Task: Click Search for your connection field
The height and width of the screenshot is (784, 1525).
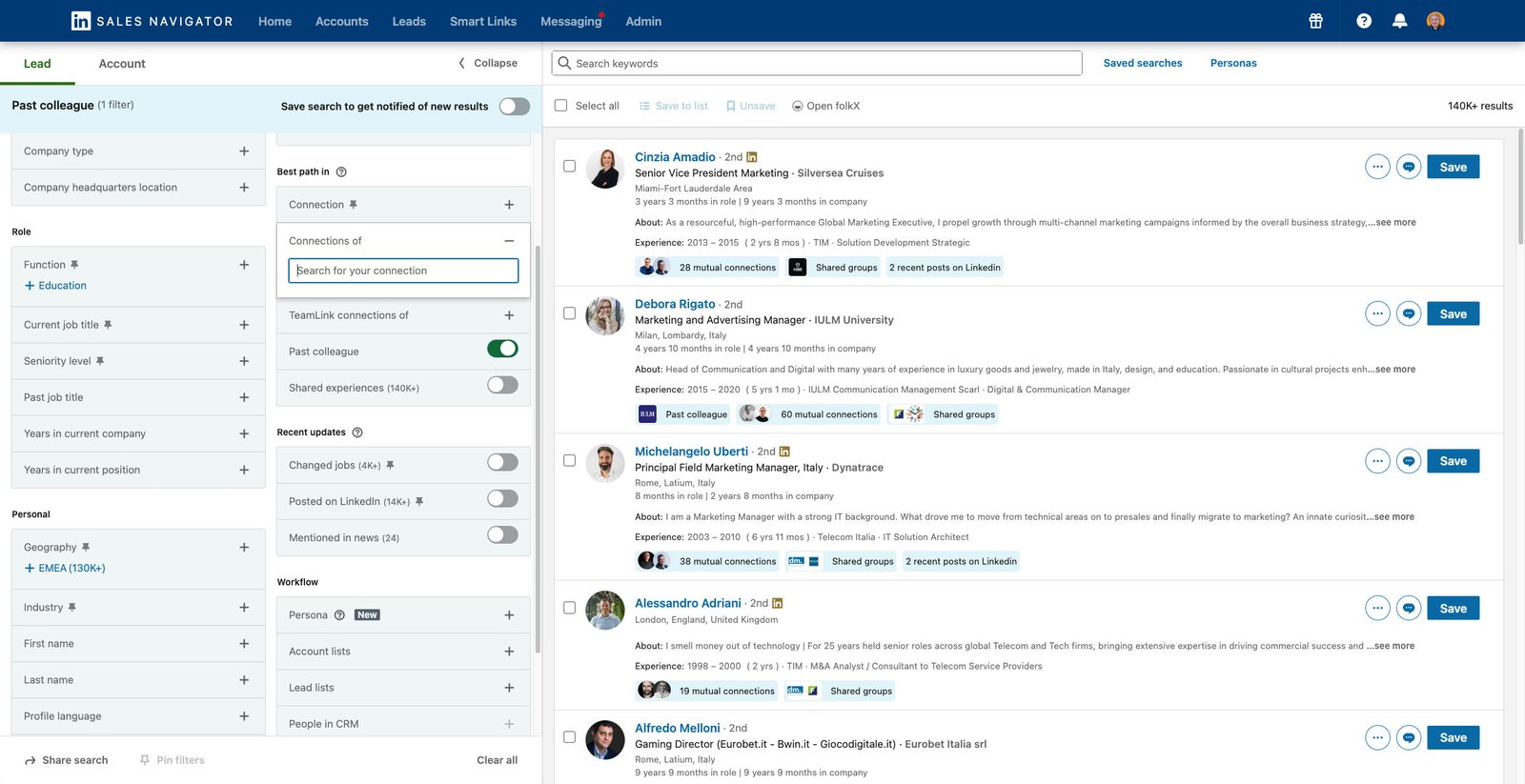Action: tap(403, 271)
